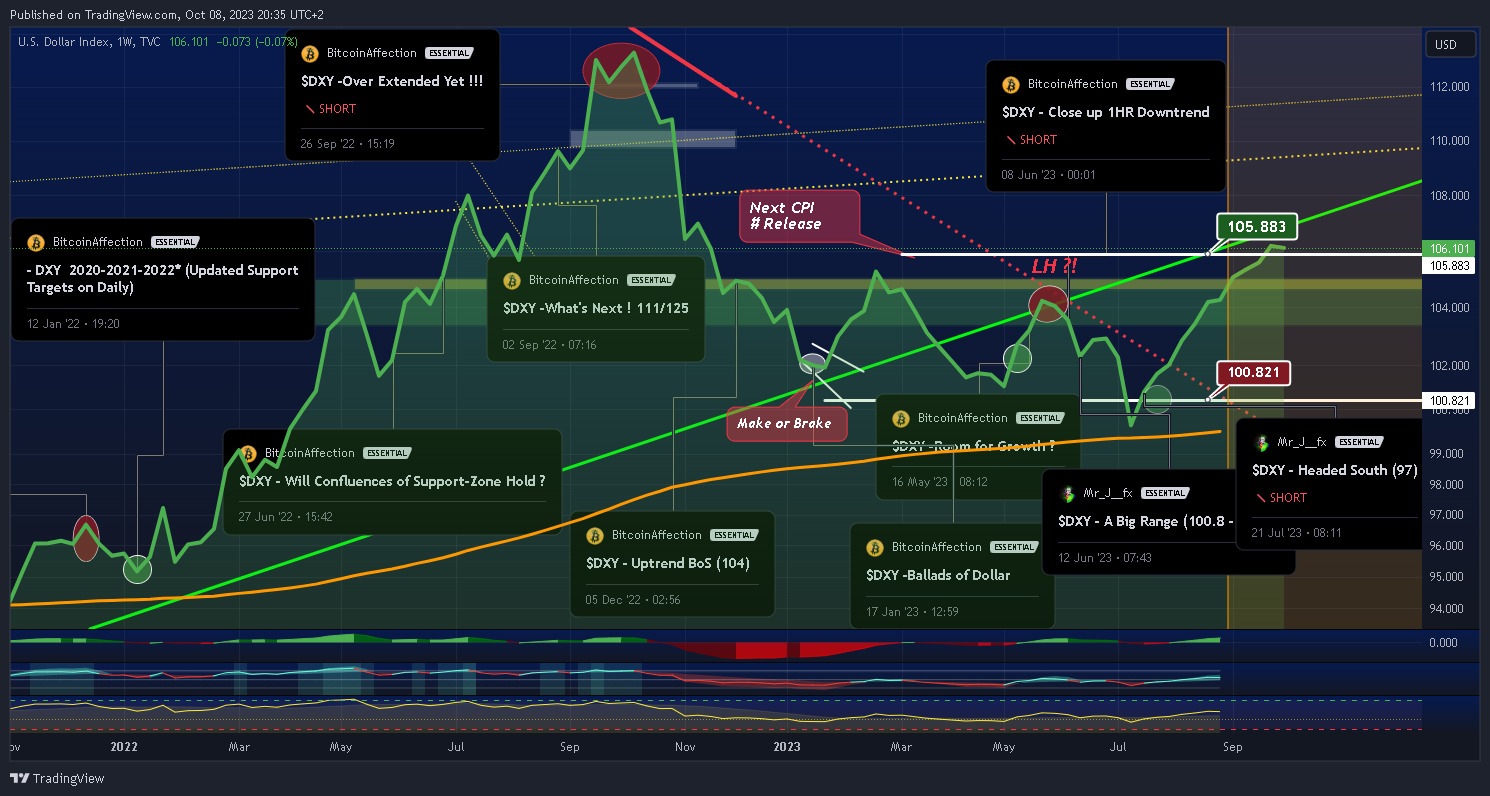Click the red circle marker under 'LH ?!'
The width and height of the screenshot is (1490, 796).
pos(1047,303)
